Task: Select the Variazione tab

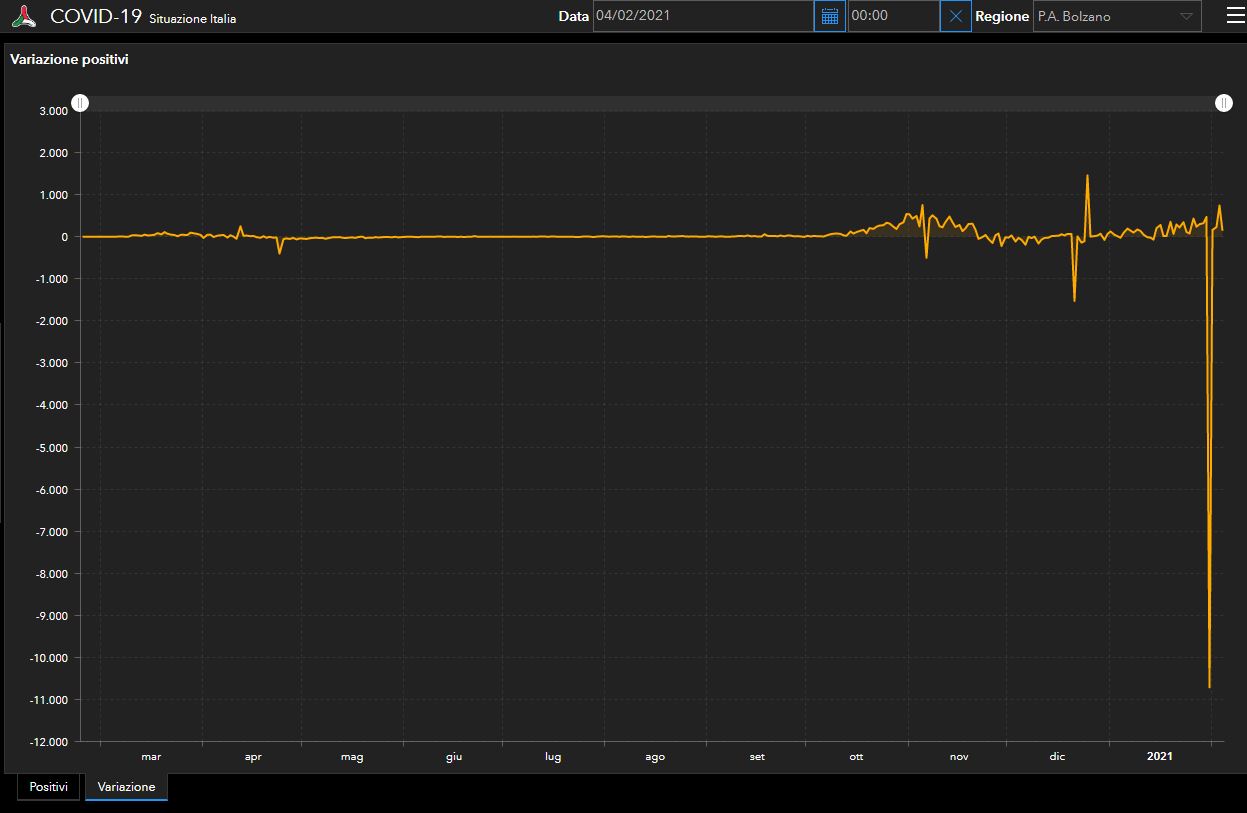Action: [127, 787]
